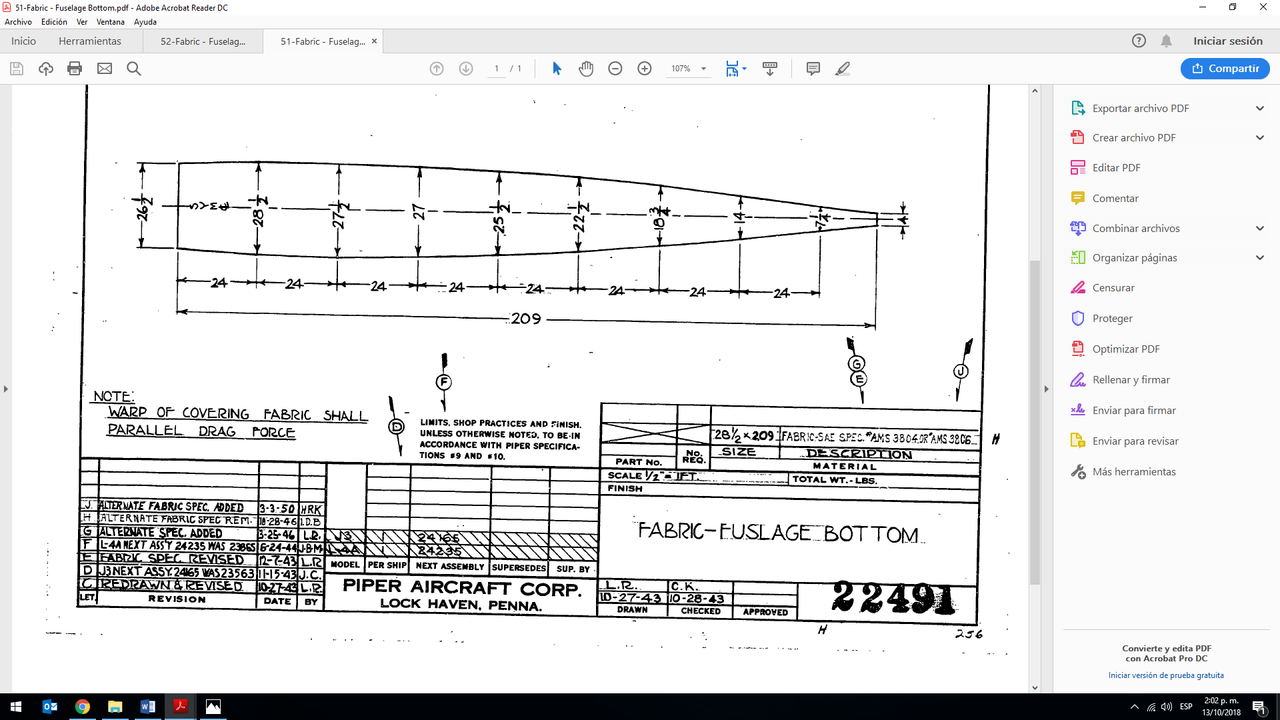This screenshot has height=720, width=1280.
Task: Select the highlighter pen tool
Action: [x=843, y=68]
